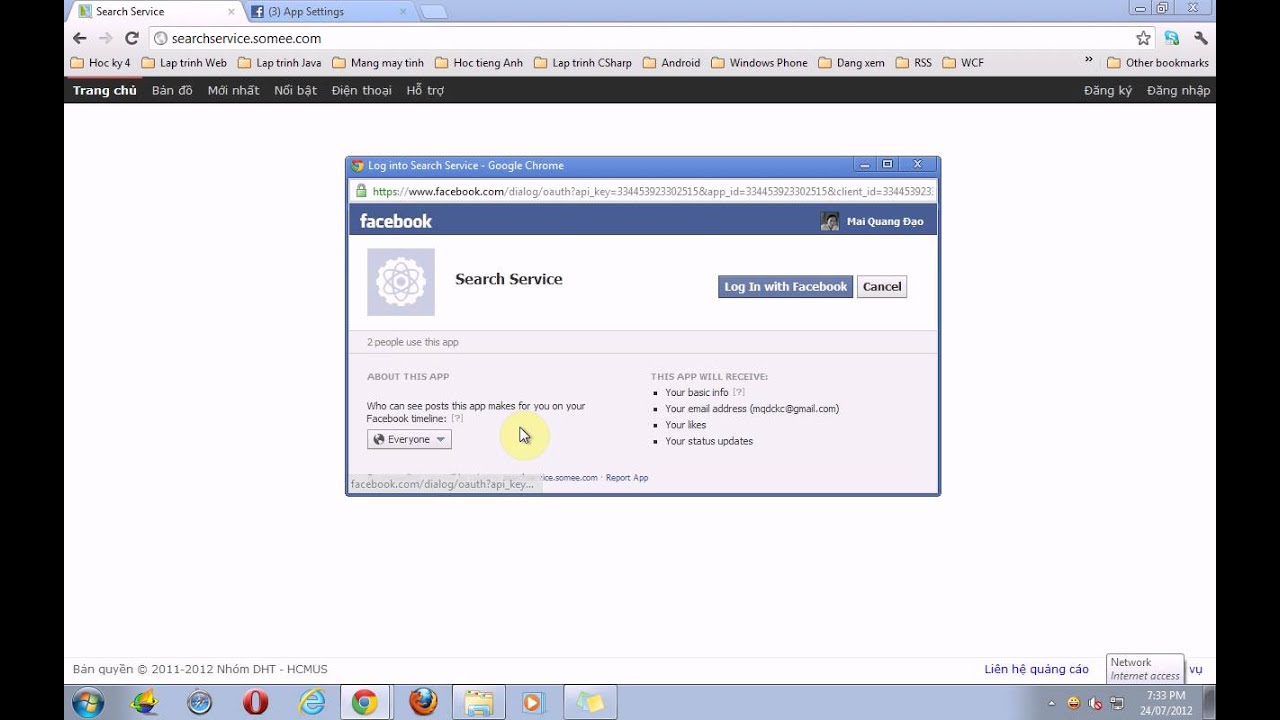Open Internet Explorer from the taskbar

(312, 703)
